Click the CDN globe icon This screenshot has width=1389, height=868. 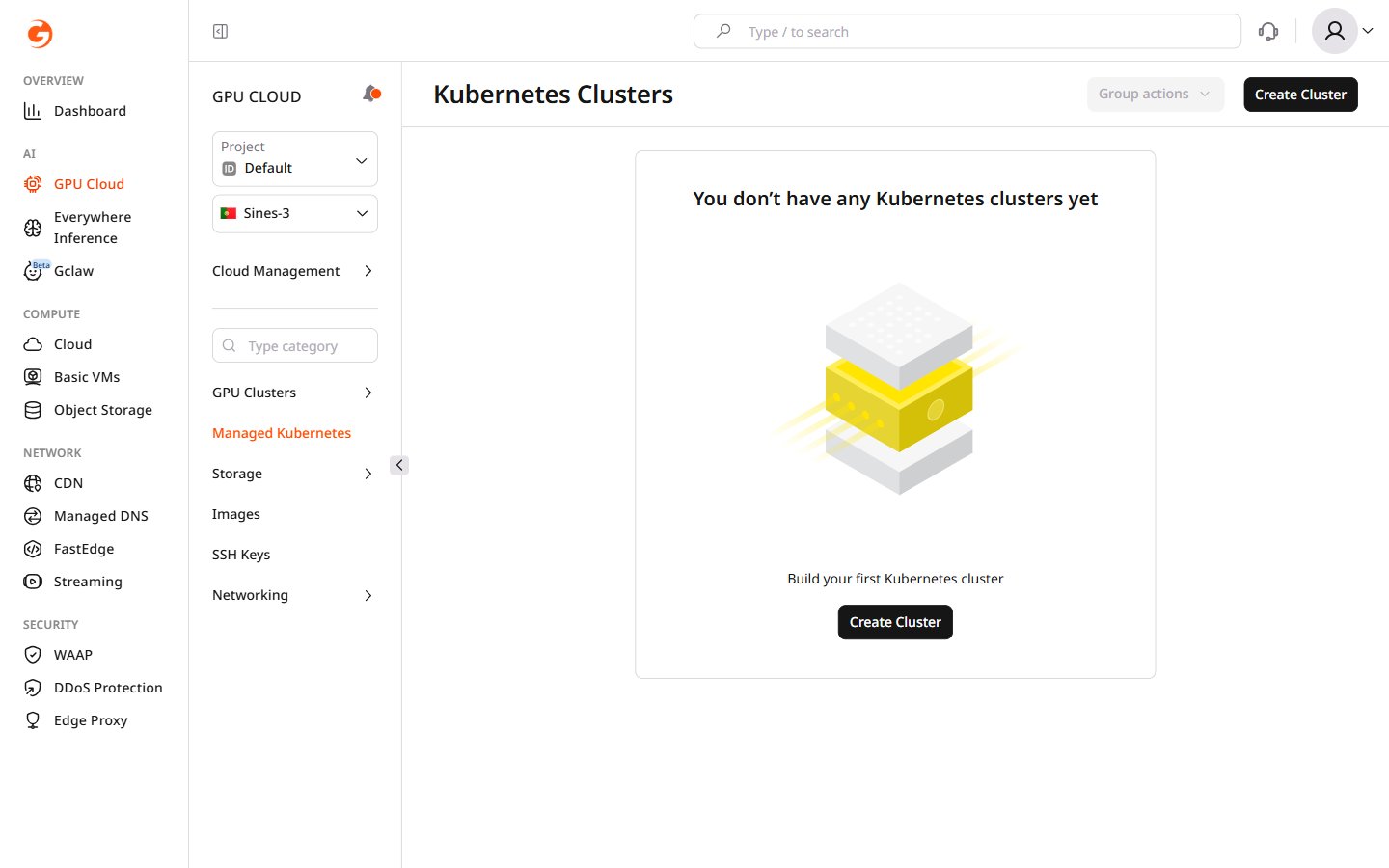(33, 483)
